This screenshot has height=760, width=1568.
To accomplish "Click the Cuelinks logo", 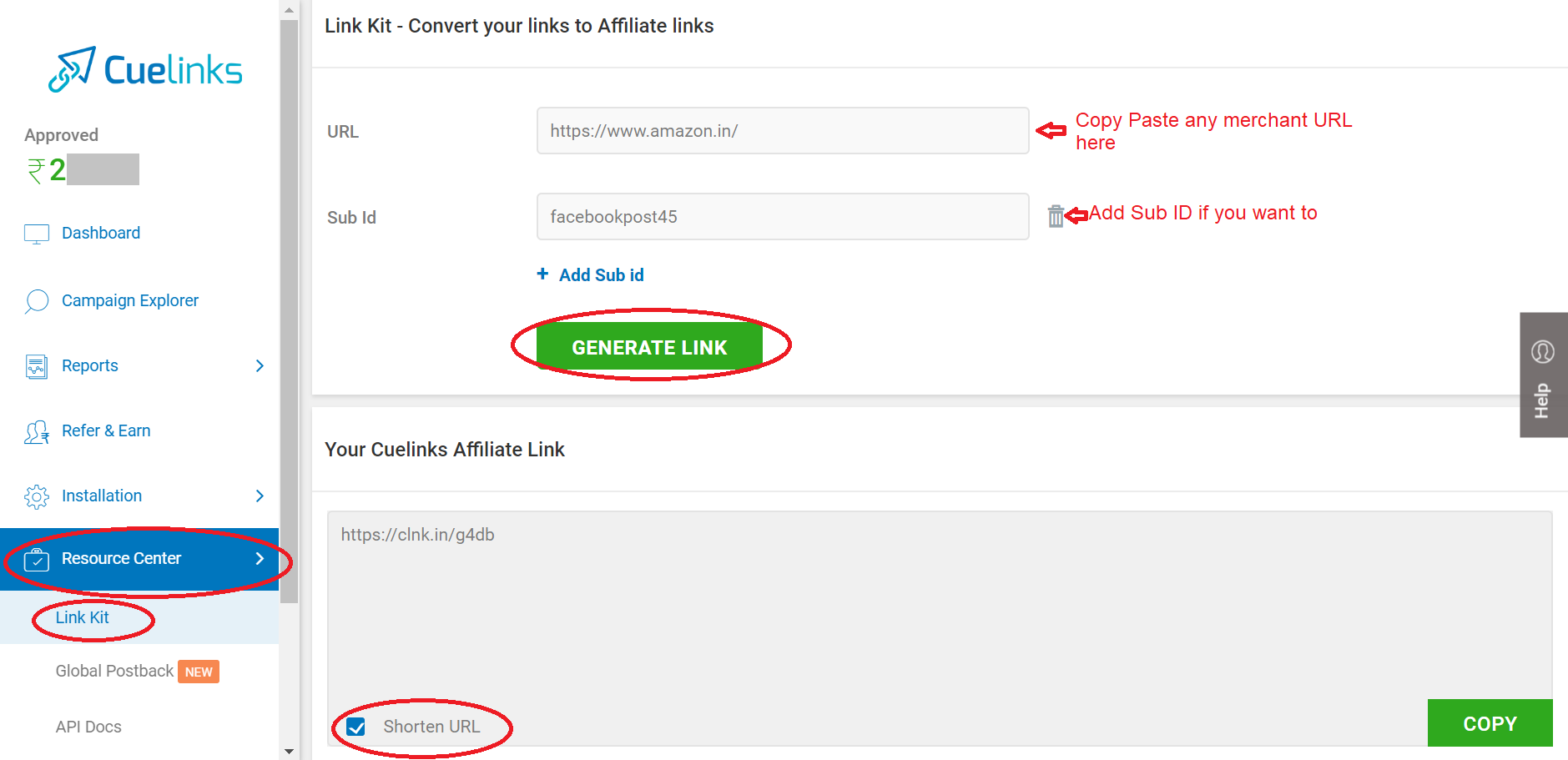I will (144, 68).
